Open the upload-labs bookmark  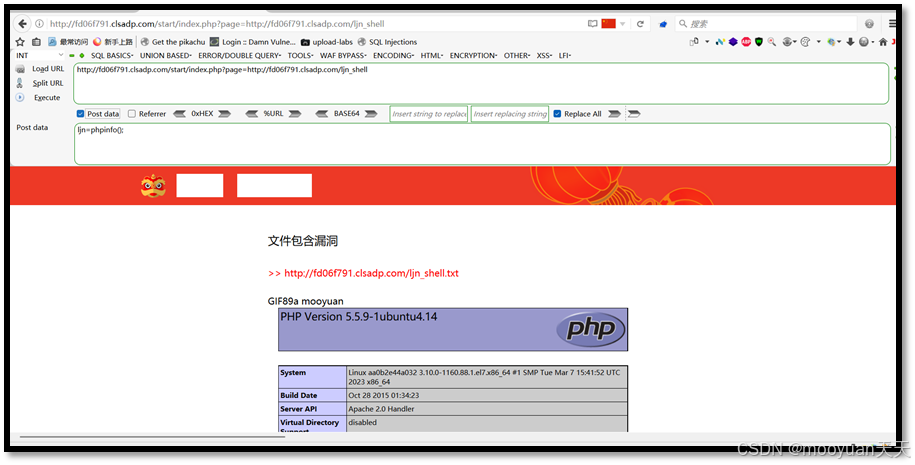(x=327, y=42)
